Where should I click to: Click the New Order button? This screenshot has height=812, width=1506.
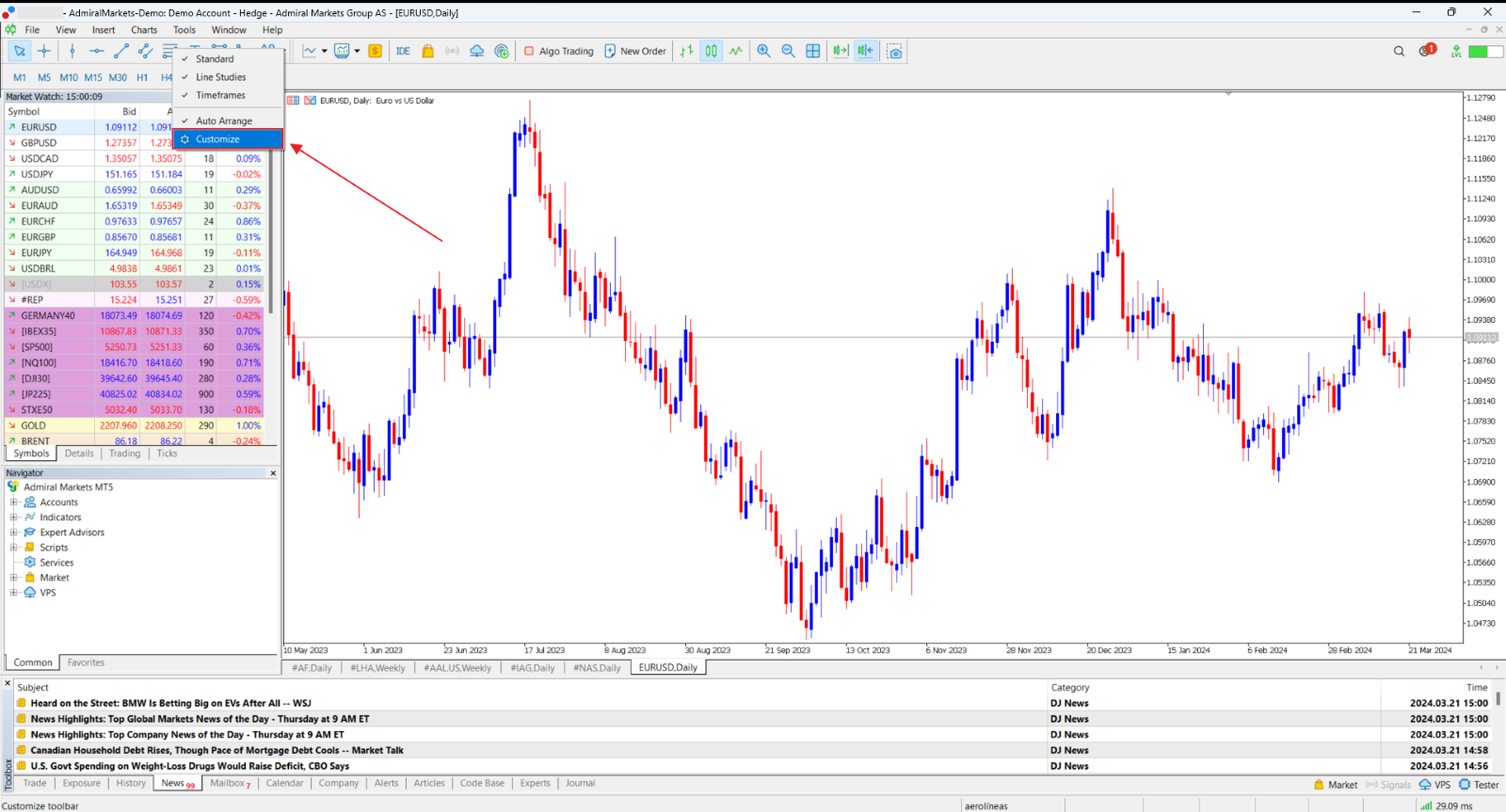[635, 51]
